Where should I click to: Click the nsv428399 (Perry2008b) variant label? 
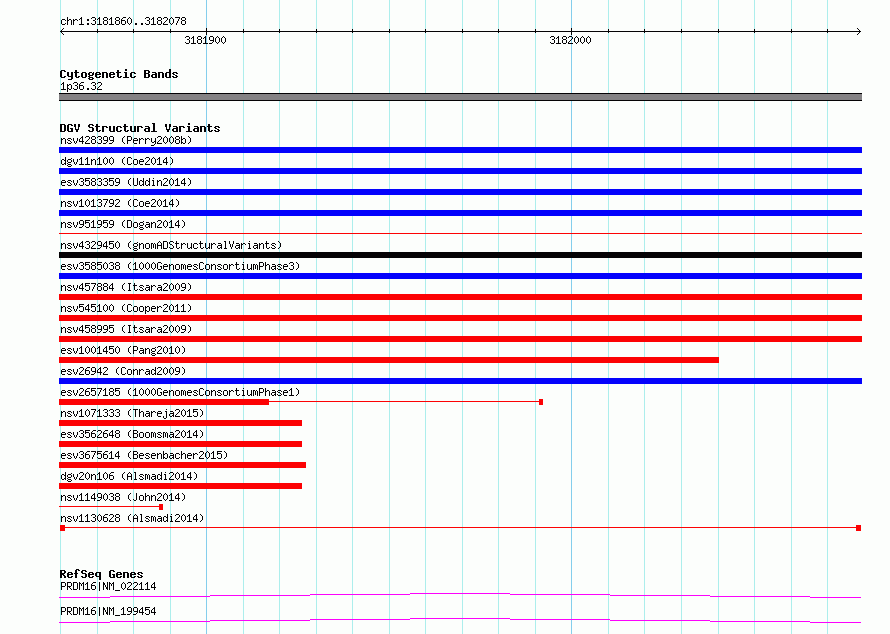click(x=126, y=140)
